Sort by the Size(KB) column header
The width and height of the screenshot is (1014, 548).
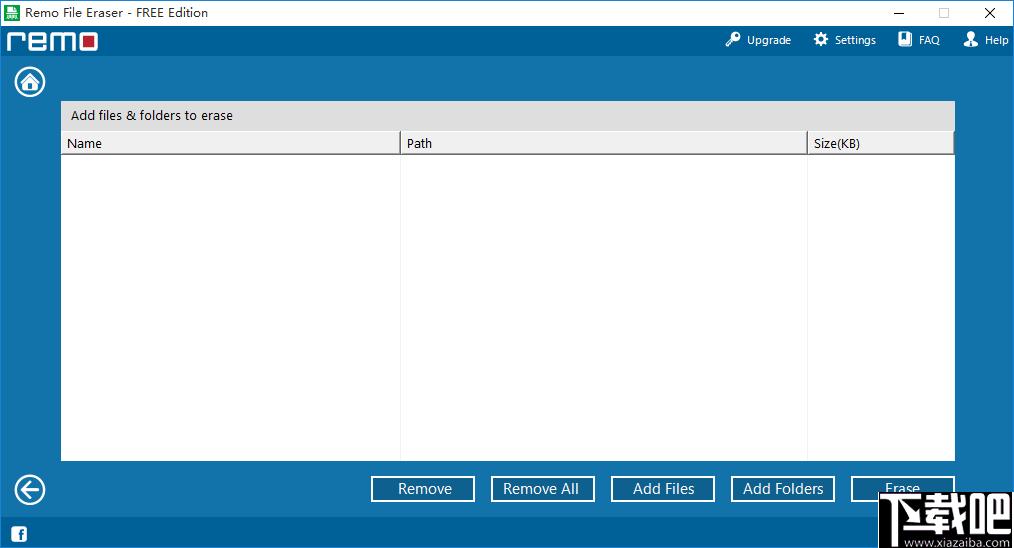point(881,143)
